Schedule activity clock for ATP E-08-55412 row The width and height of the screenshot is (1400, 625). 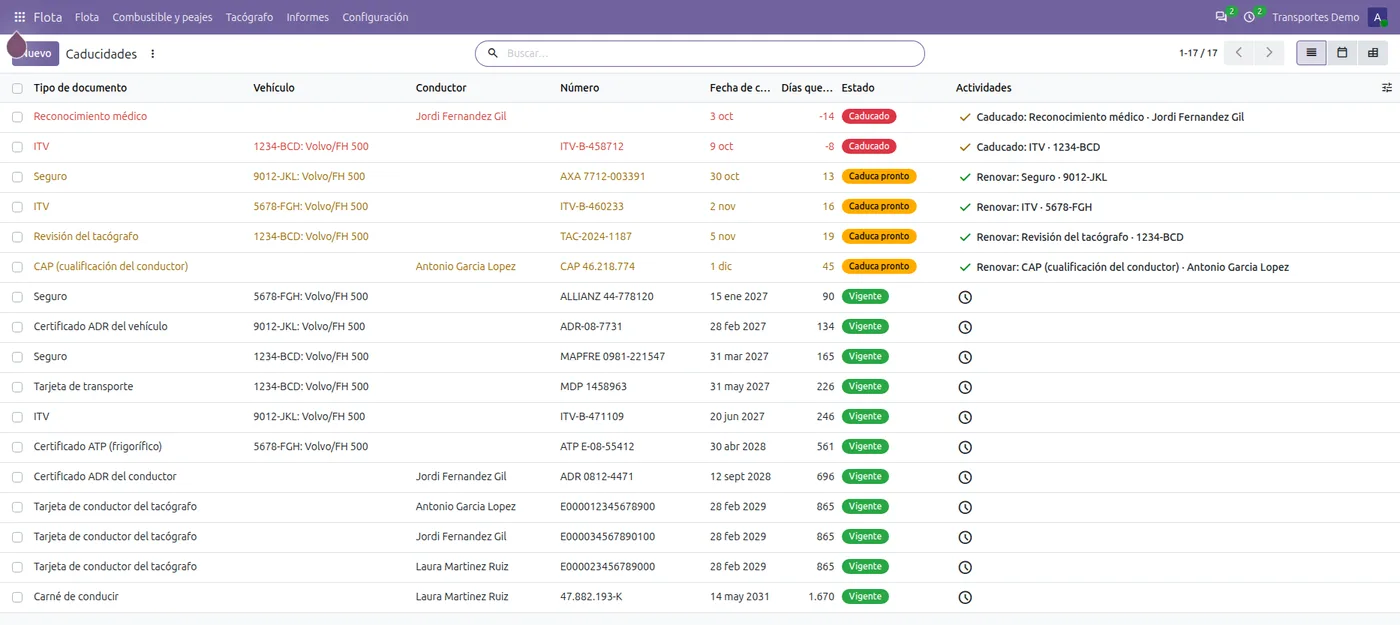[965, 447]
